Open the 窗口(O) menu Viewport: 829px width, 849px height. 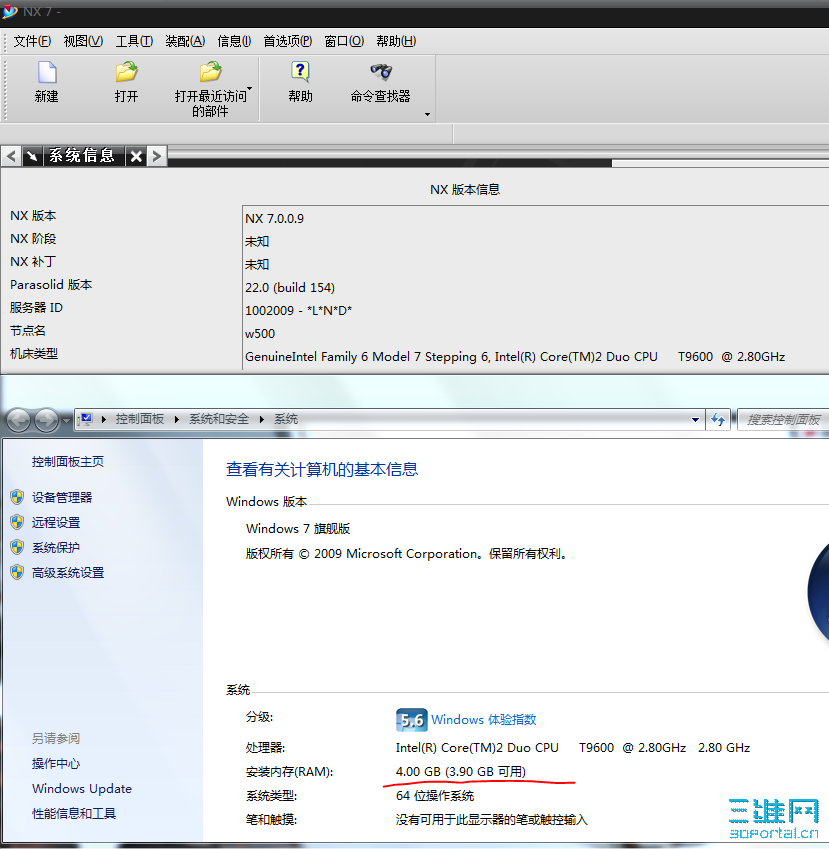tap(344, 41)
